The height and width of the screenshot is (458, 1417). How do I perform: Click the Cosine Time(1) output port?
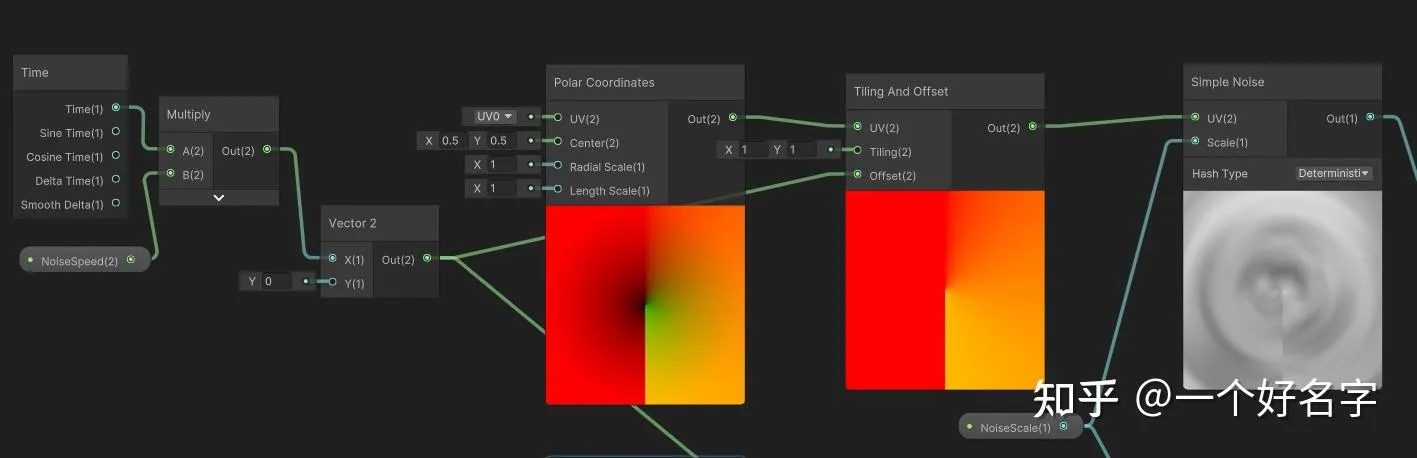click(116, 156)
